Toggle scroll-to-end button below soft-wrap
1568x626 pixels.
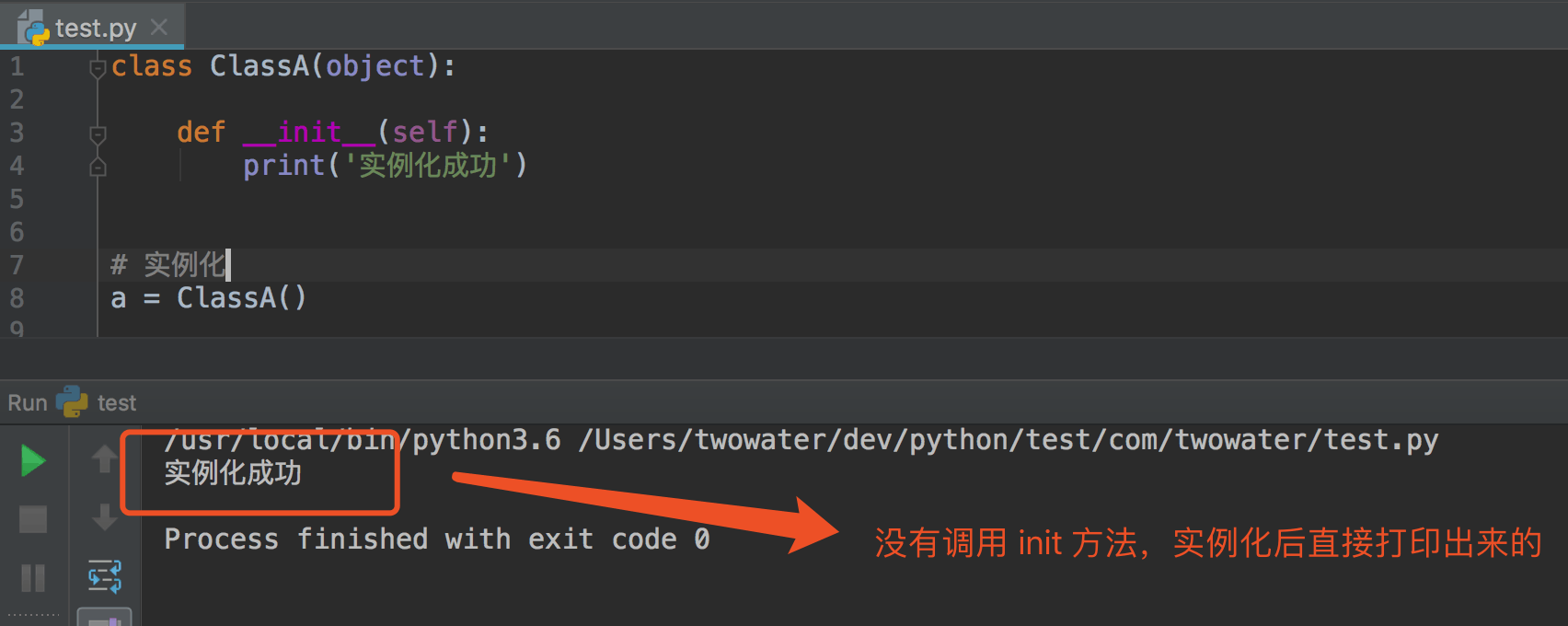104,619
